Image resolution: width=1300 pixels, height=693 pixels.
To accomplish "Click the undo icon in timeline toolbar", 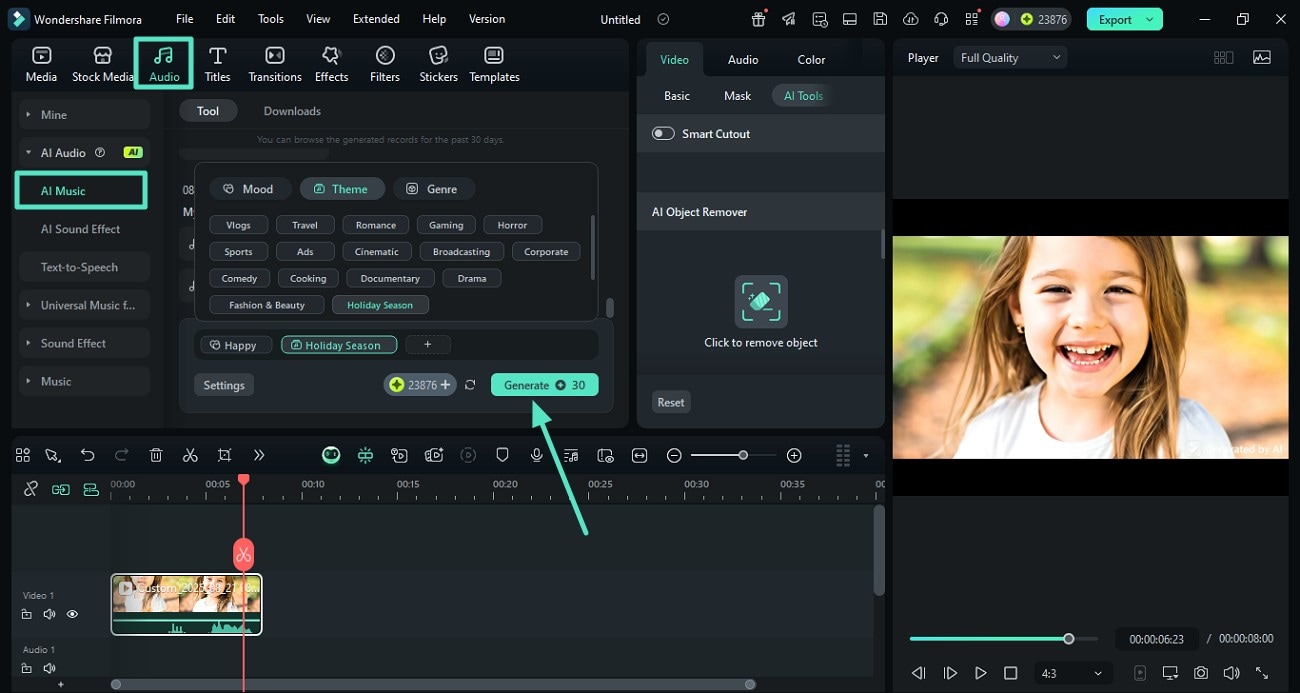I will [88, 455].
